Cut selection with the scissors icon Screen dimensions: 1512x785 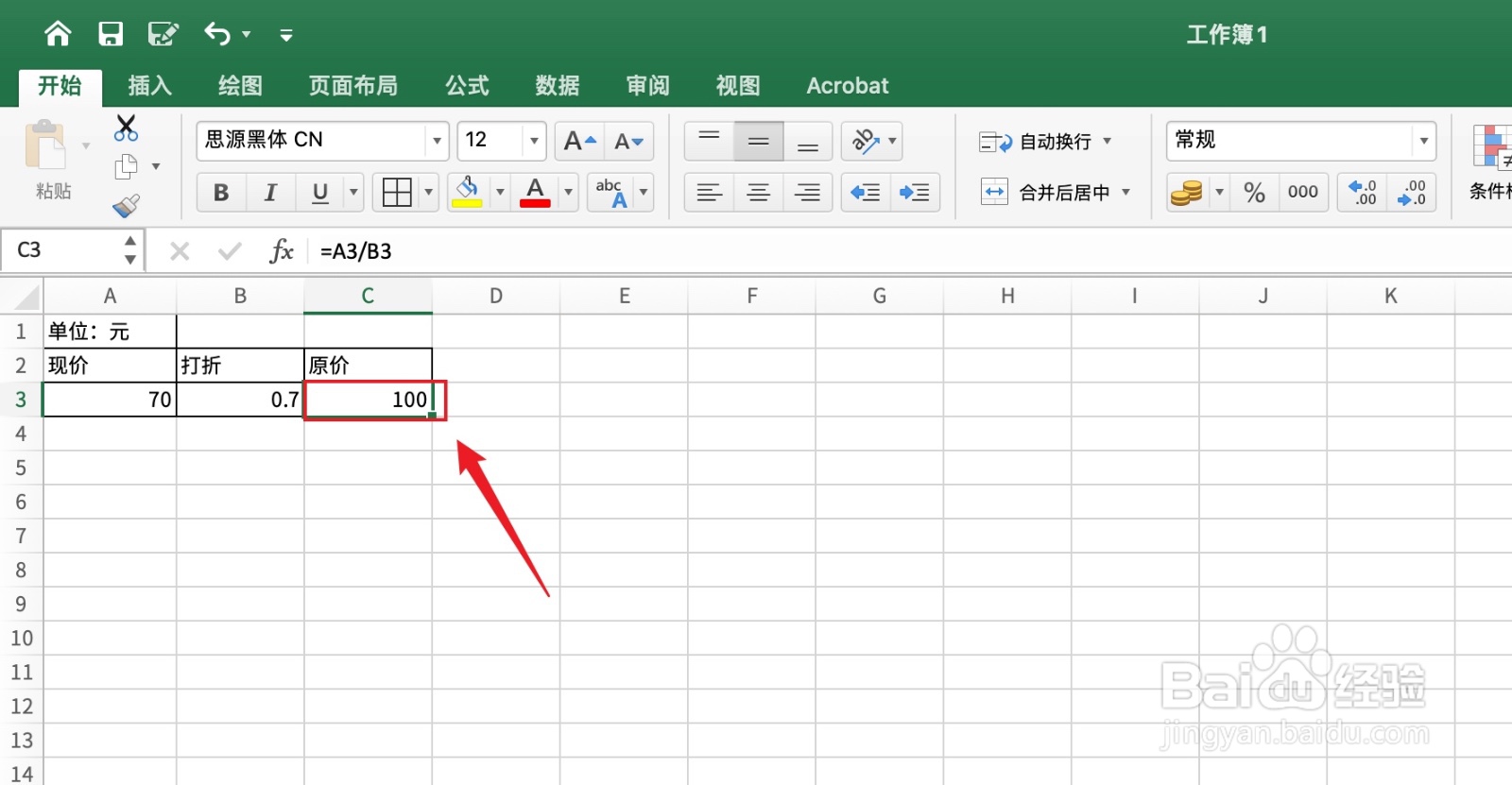126,128
